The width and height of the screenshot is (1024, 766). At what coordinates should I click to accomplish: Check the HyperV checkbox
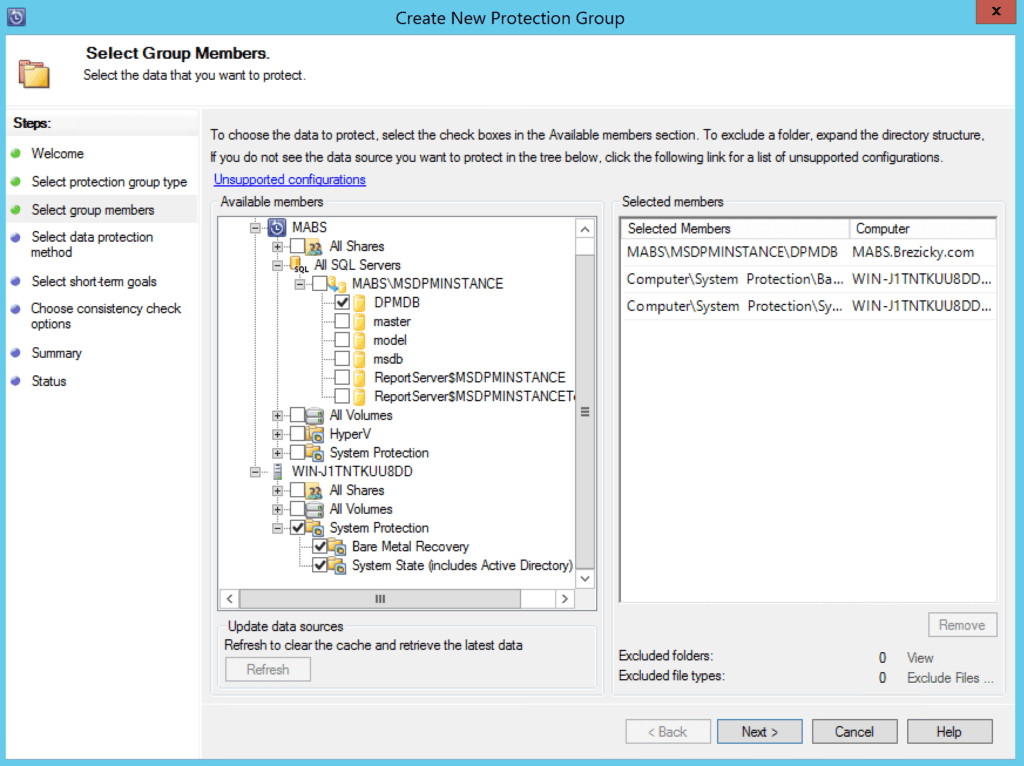[298, 434]
